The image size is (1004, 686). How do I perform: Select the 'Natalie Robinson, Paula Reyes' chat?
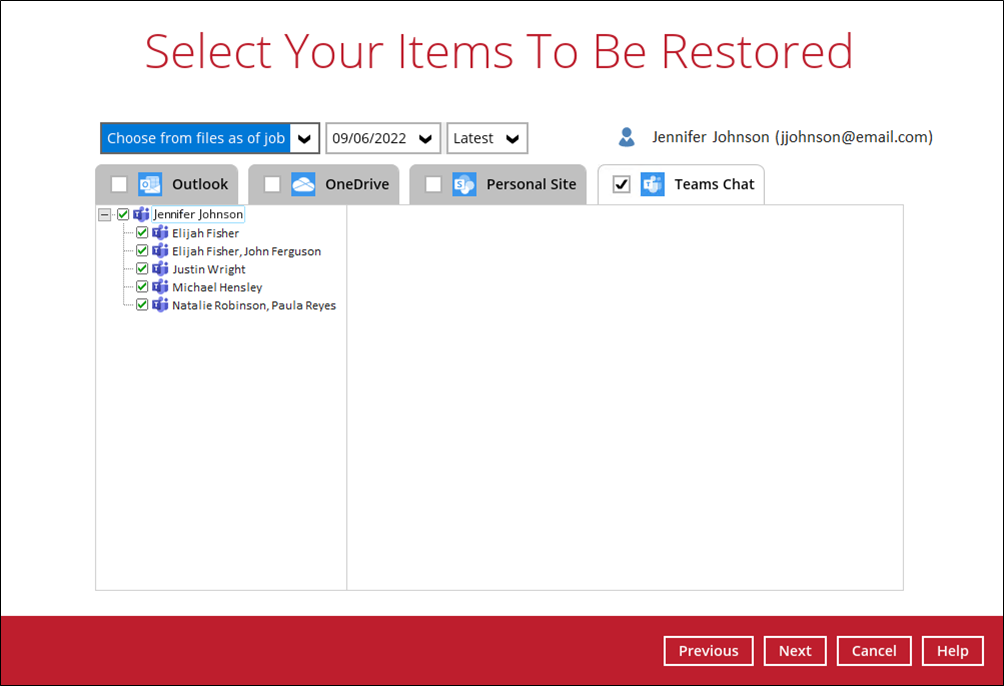(x=253, y=305)
